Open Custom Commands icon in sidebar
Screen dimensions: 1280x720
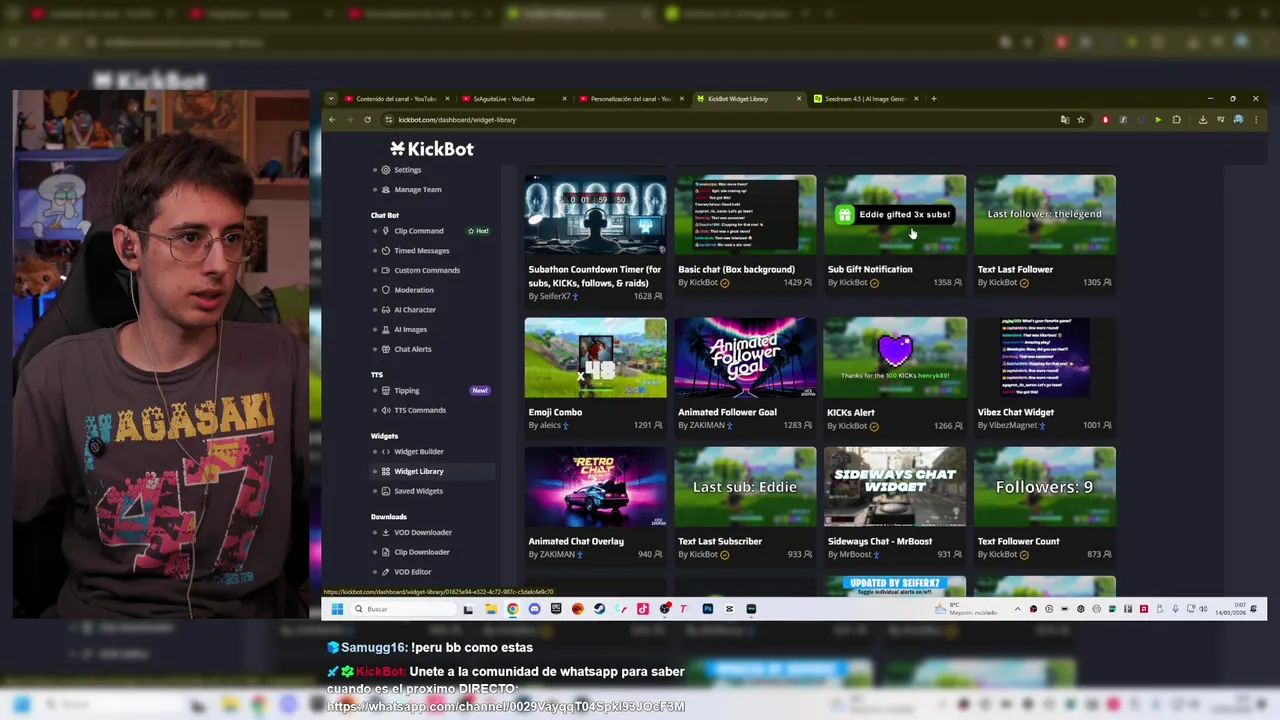tap(386, 270)
